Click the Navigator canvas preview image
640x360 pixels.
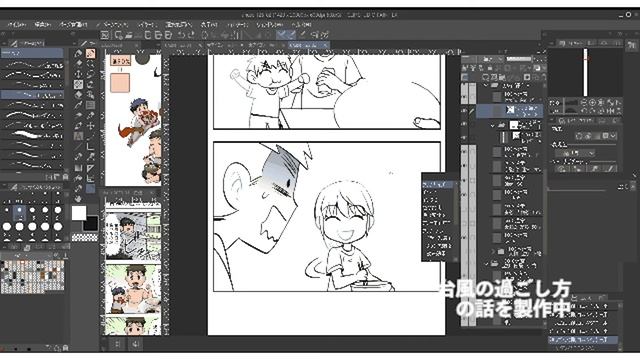pos(584,72)
